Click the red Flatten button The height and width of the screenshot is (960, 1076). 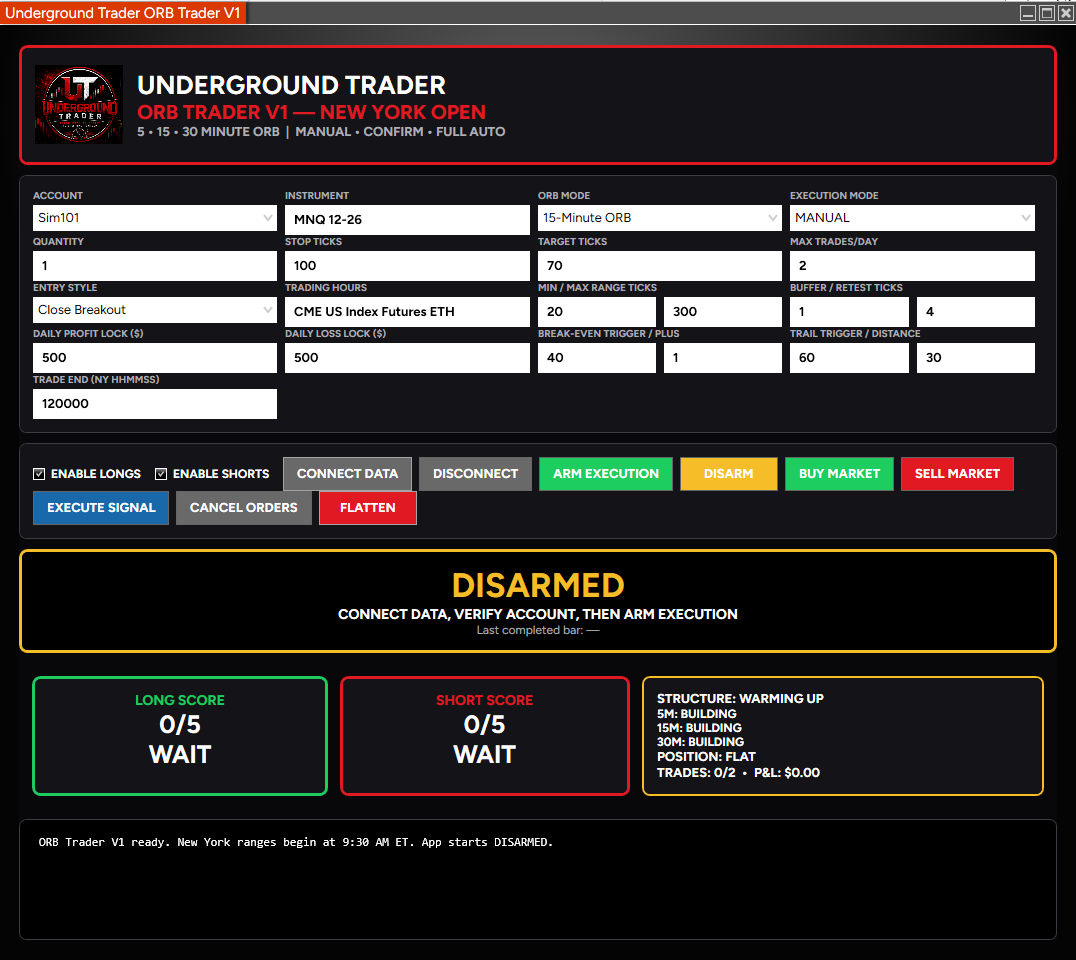(368, 508)
